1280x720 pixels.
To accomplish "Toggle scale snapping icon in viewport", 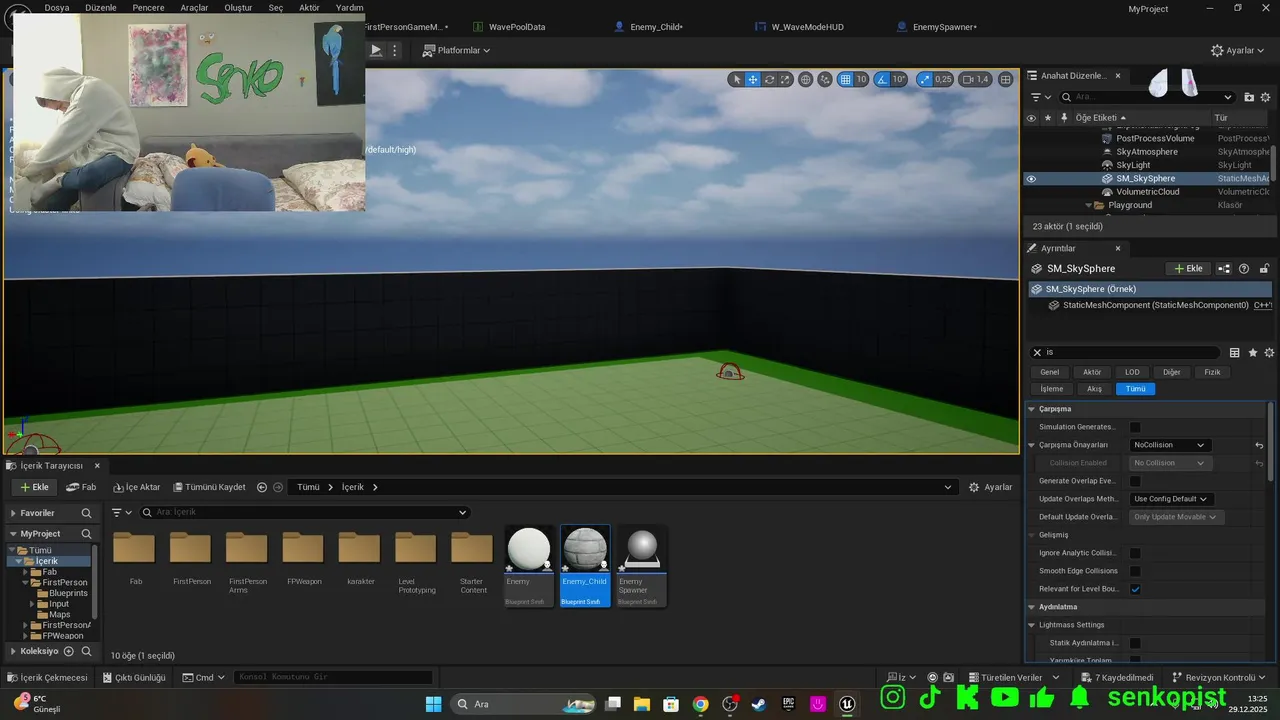I will [924, 79].
